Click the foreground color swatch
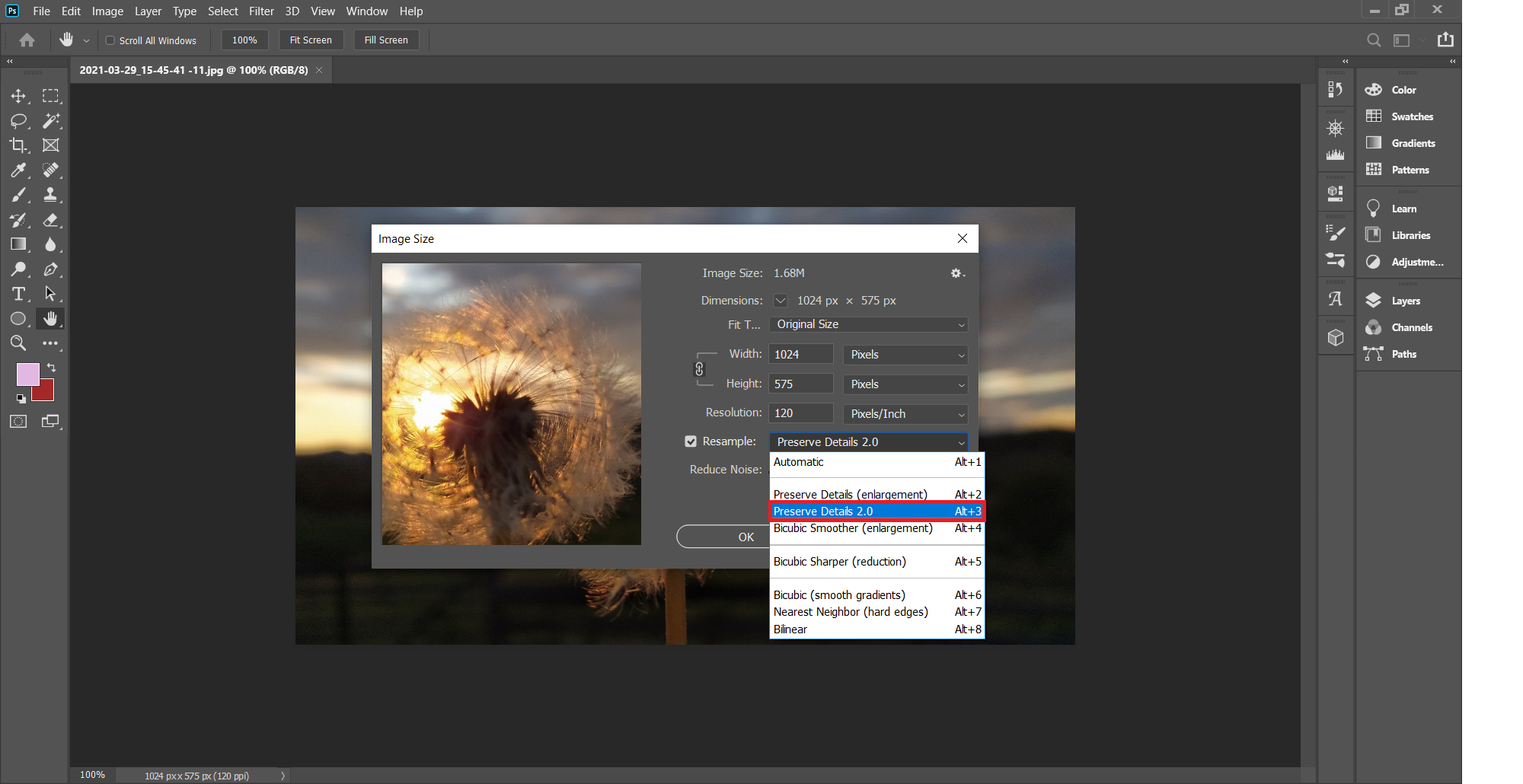This screenshot has width=1523, height=784. 27,374
